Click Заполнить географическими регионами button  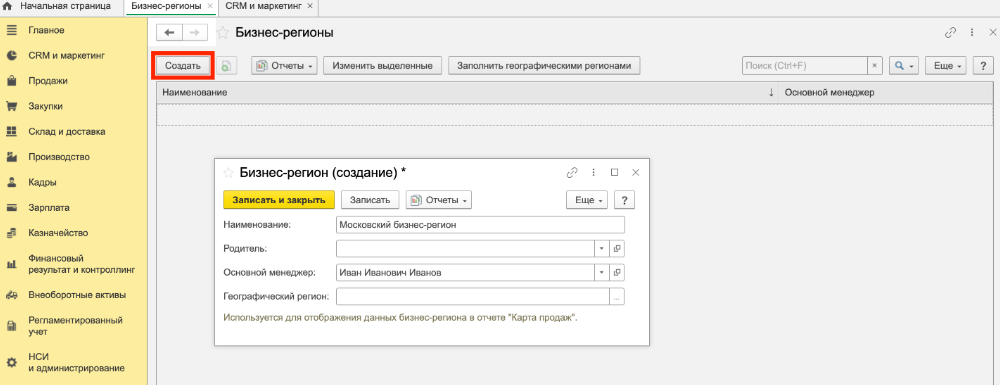pyautogui.click(x=544, y=66)
